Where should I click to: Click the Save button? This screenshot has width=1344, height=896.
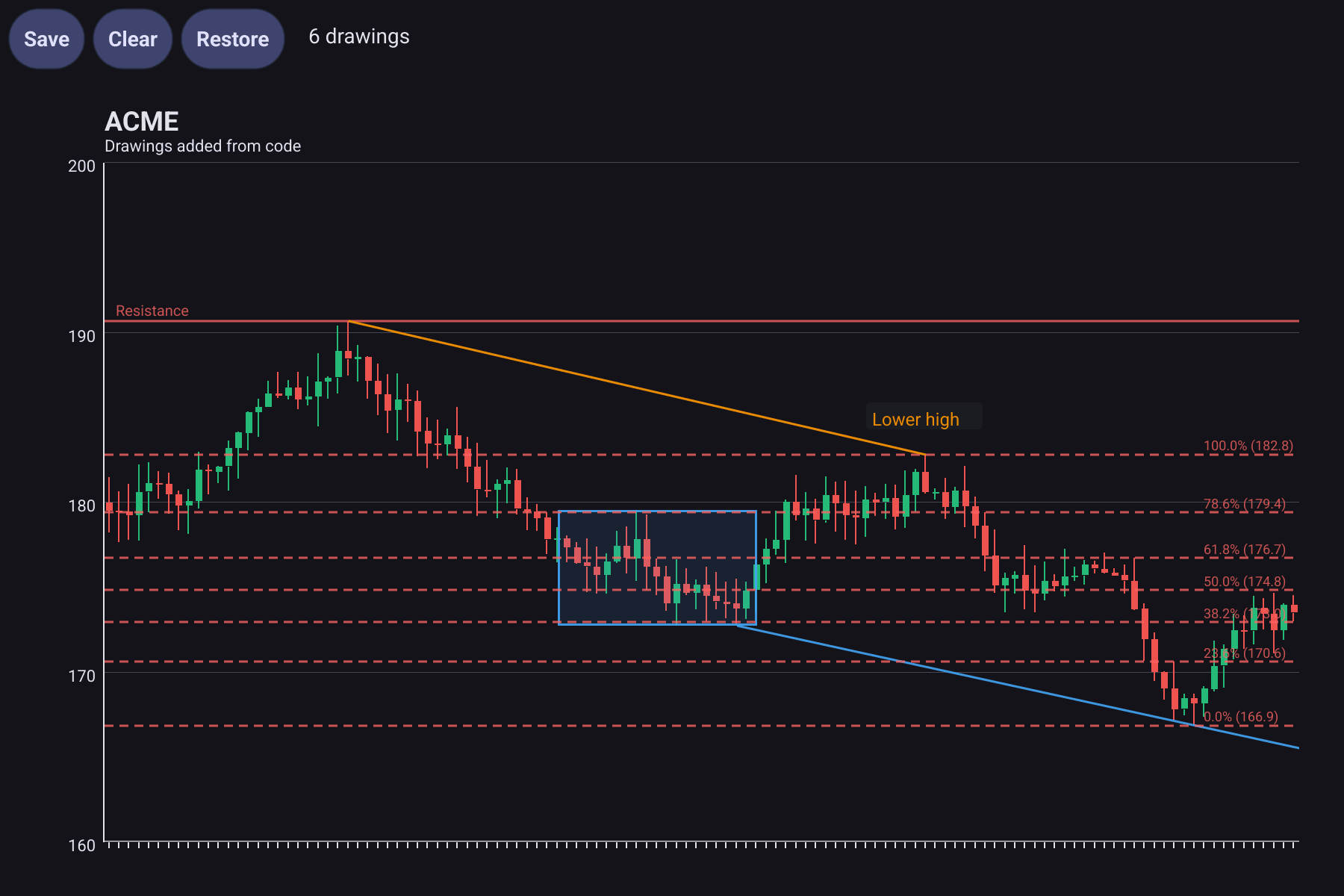click(x=46, y=39)
